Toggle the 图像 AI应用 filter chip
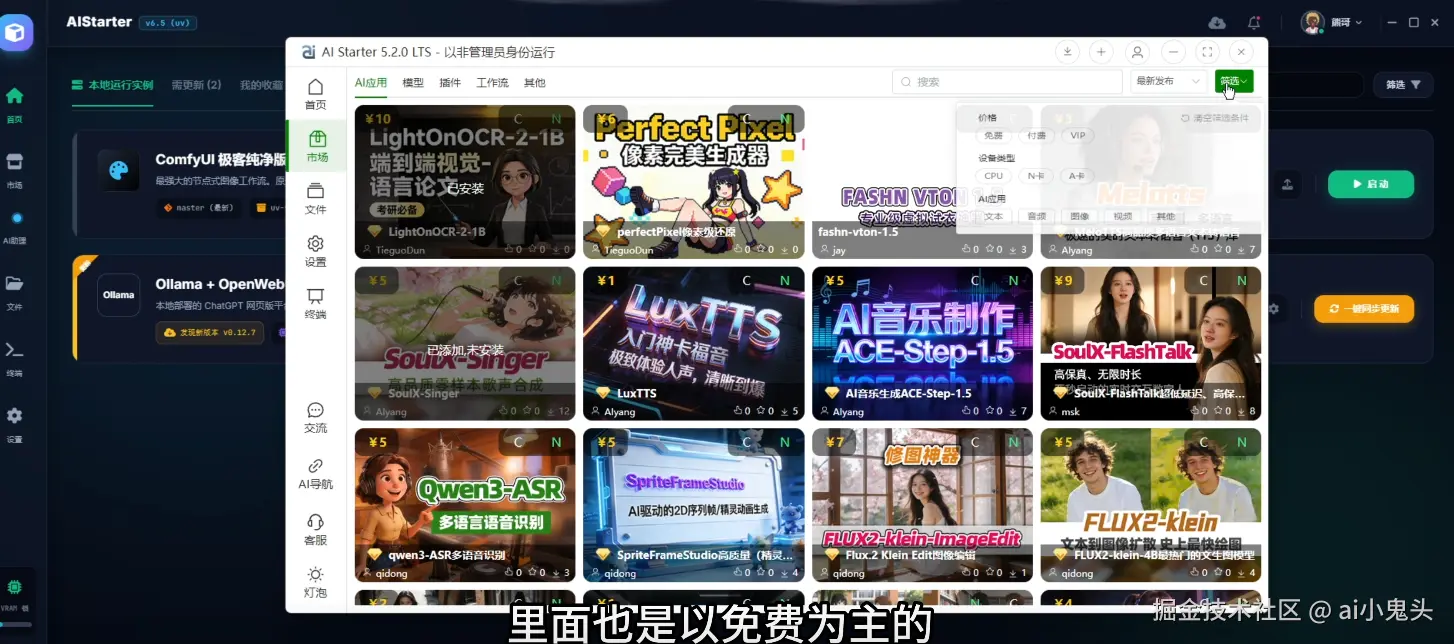The width and height of the screenshot is (1454, 644). [1080, 216]
